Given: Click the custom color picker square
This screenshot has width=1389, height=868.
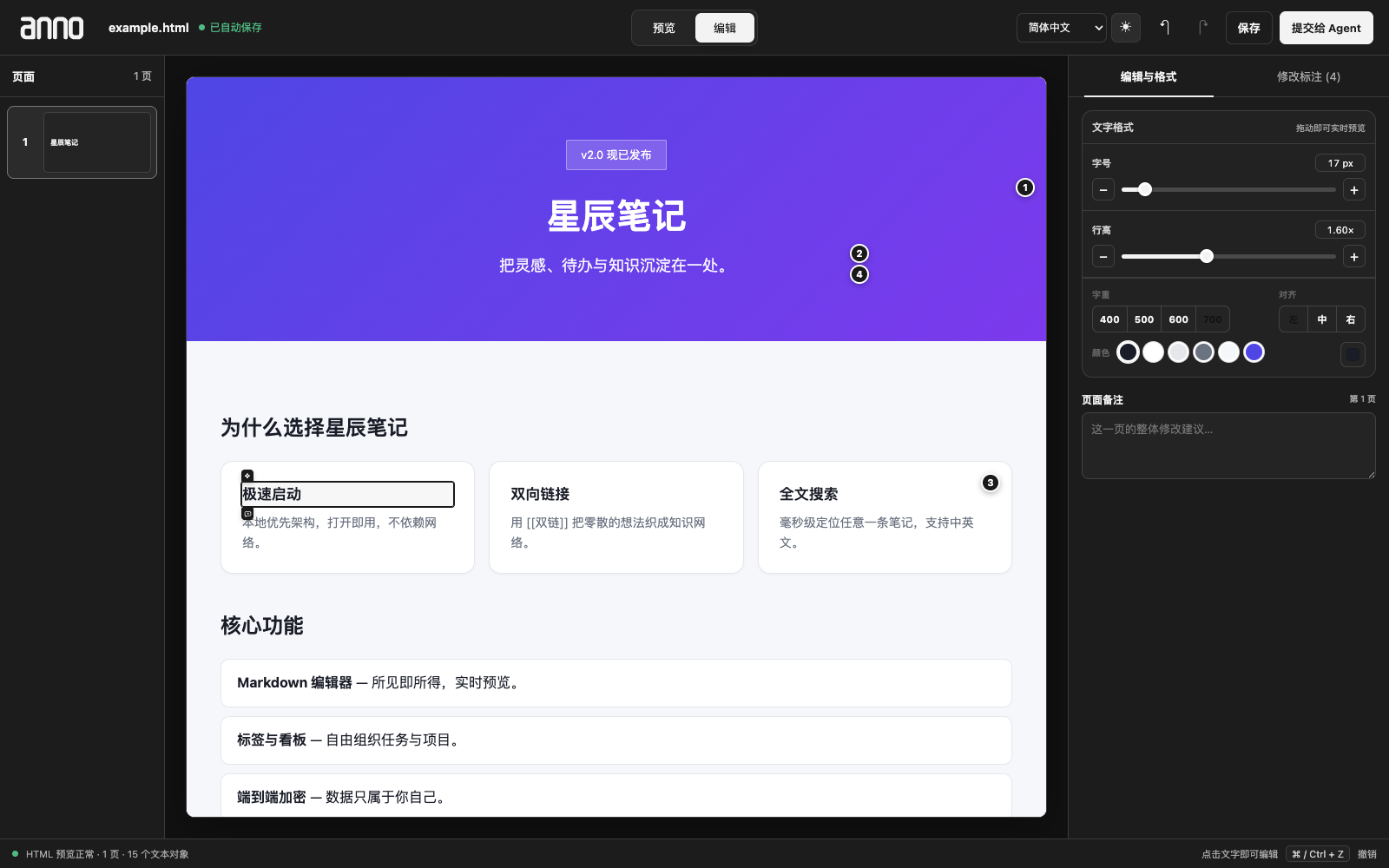Looking at the screenshot, I should (x=1353, y=354).
